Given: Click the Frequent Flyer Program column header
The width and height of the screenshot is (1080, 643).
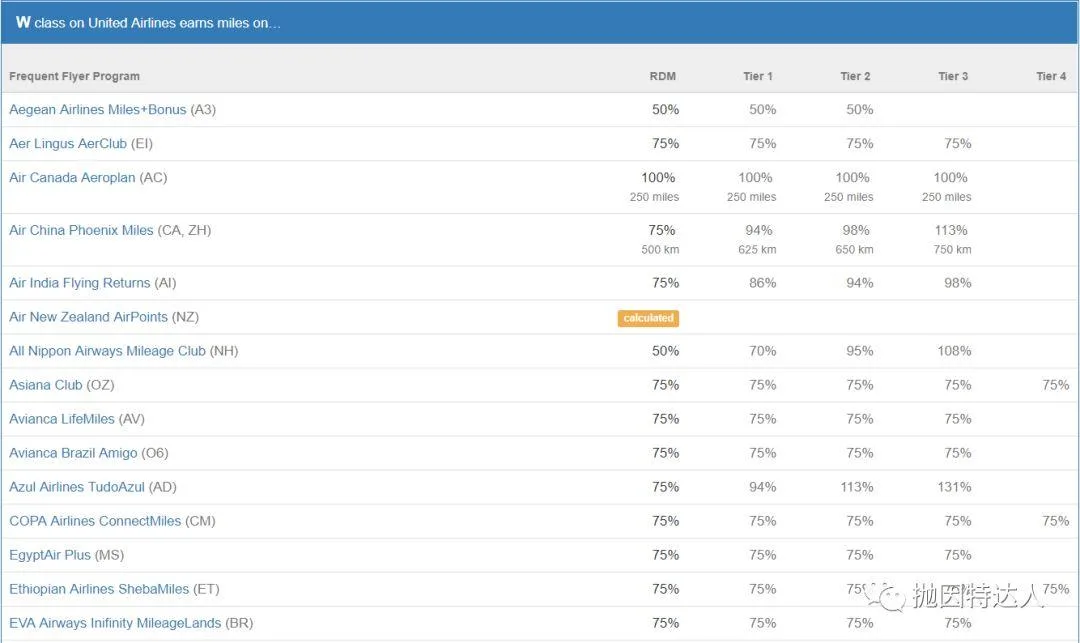Looking at the screenshot, I should (74, 76).
